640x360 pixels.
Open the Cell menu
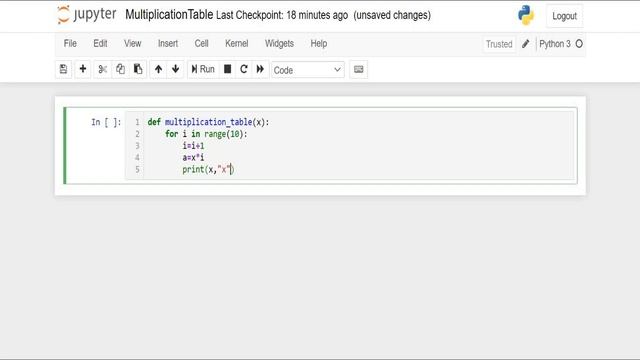click(201, 43)
